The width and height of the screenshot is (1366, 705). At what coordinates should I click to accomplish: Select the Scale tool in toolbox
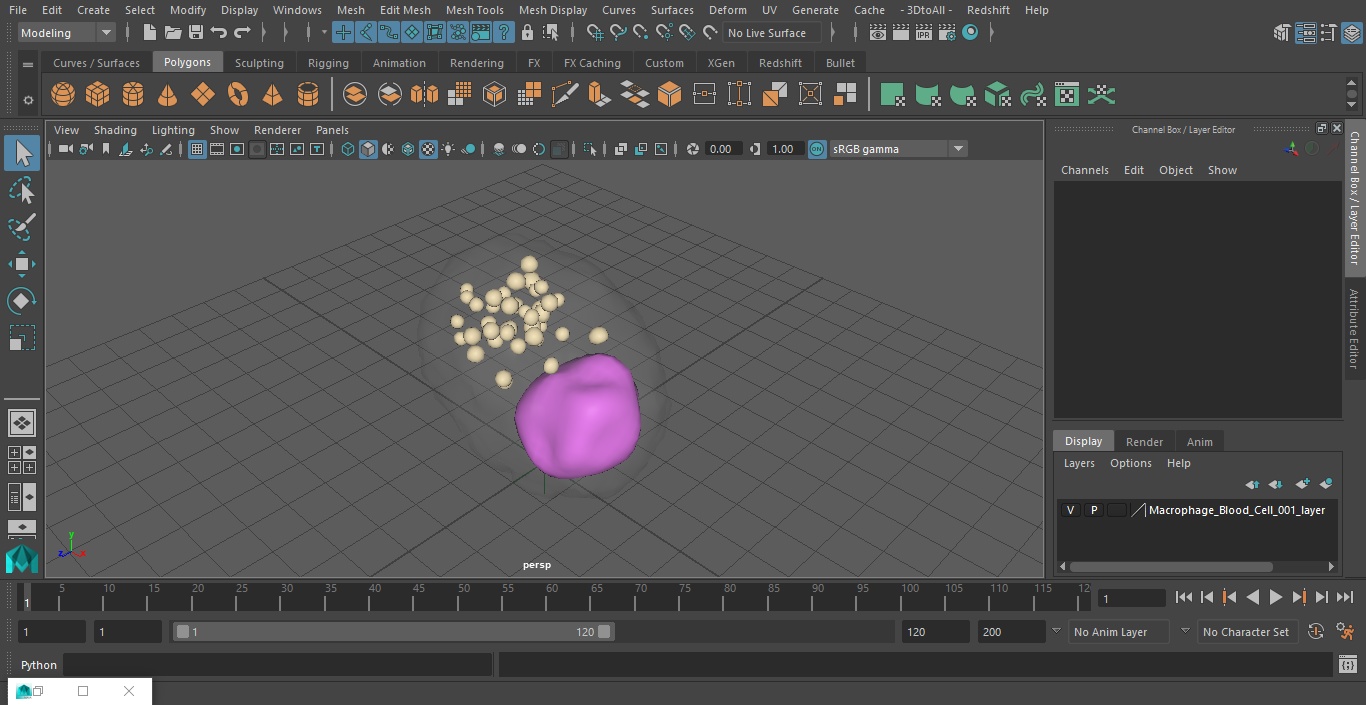pyautogui.click(x=22, y=338)
